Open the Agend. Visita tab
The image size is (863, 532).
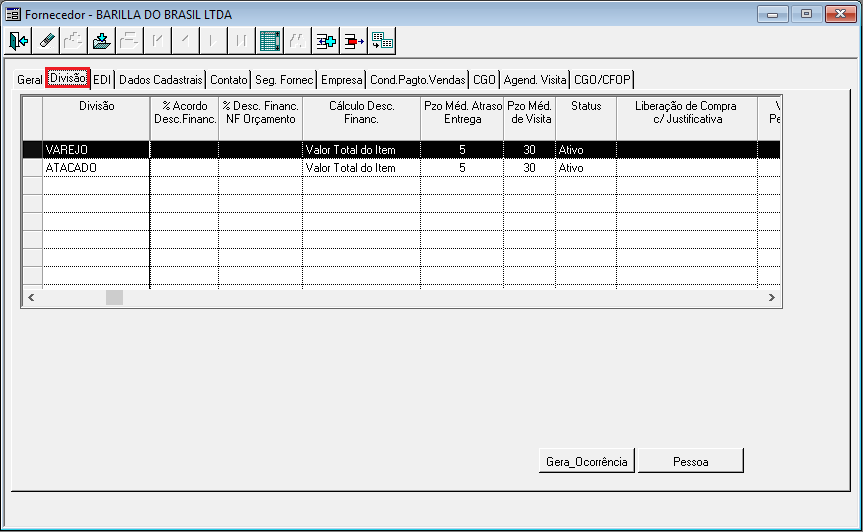pyautogui.click(x=535, y=80)
